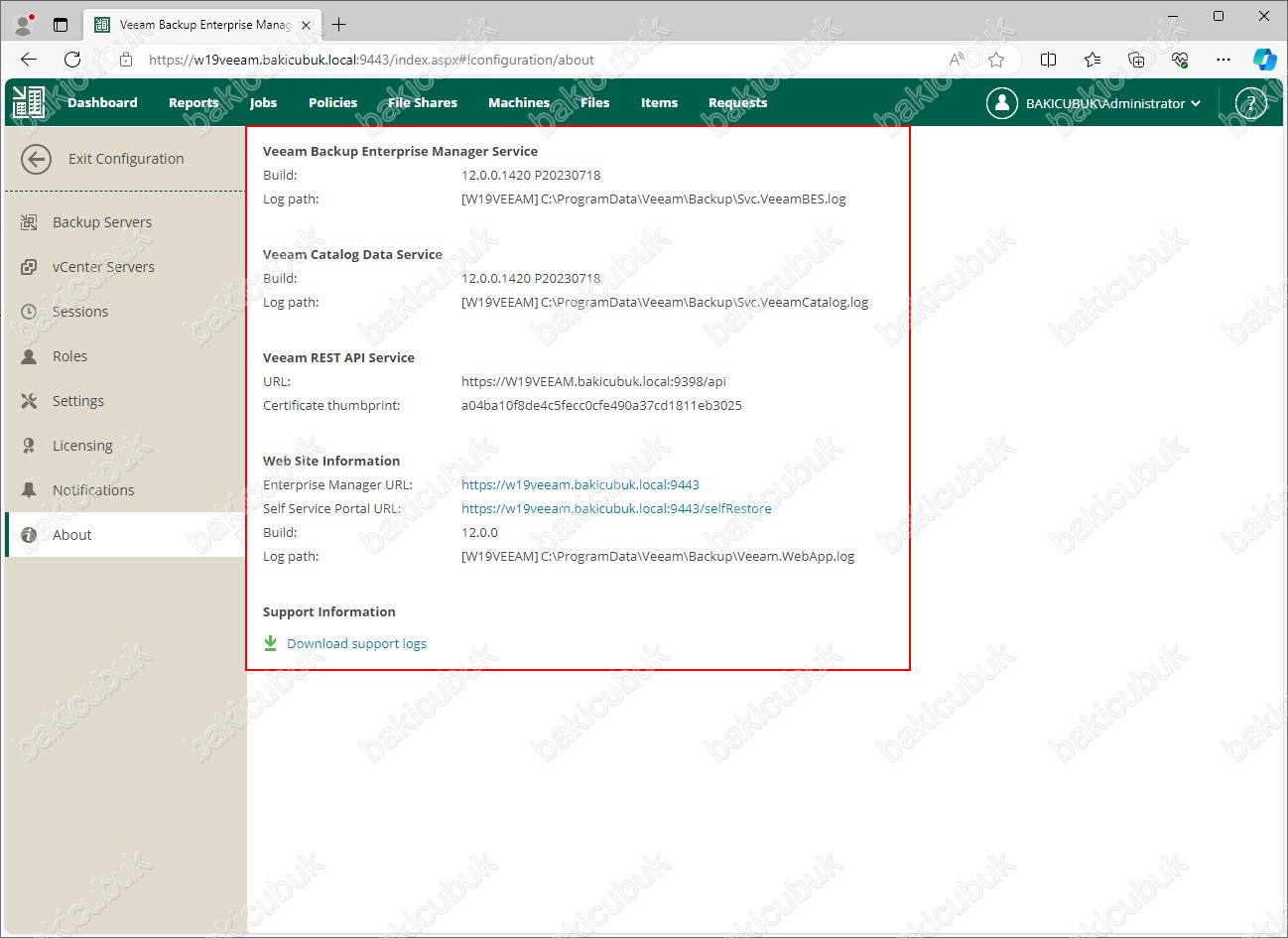Click the Veeam.WebApp.log path text
Image resolution: width=1288 pixels, height=938 pixels.
point(658,556)
